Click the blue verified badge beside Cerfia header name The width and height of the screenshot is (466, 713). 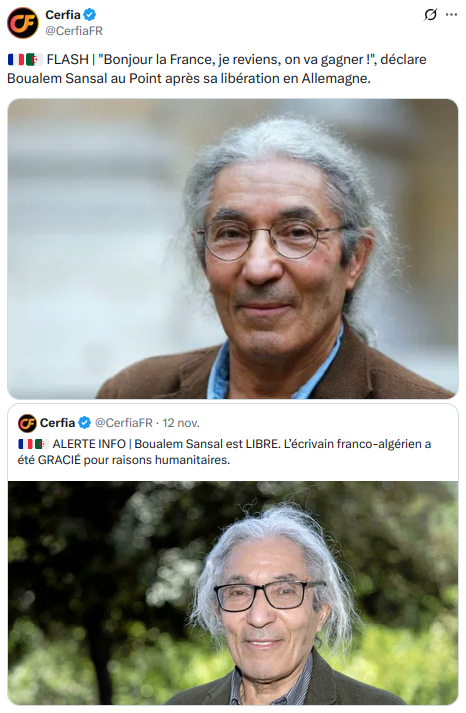point(90,15)
